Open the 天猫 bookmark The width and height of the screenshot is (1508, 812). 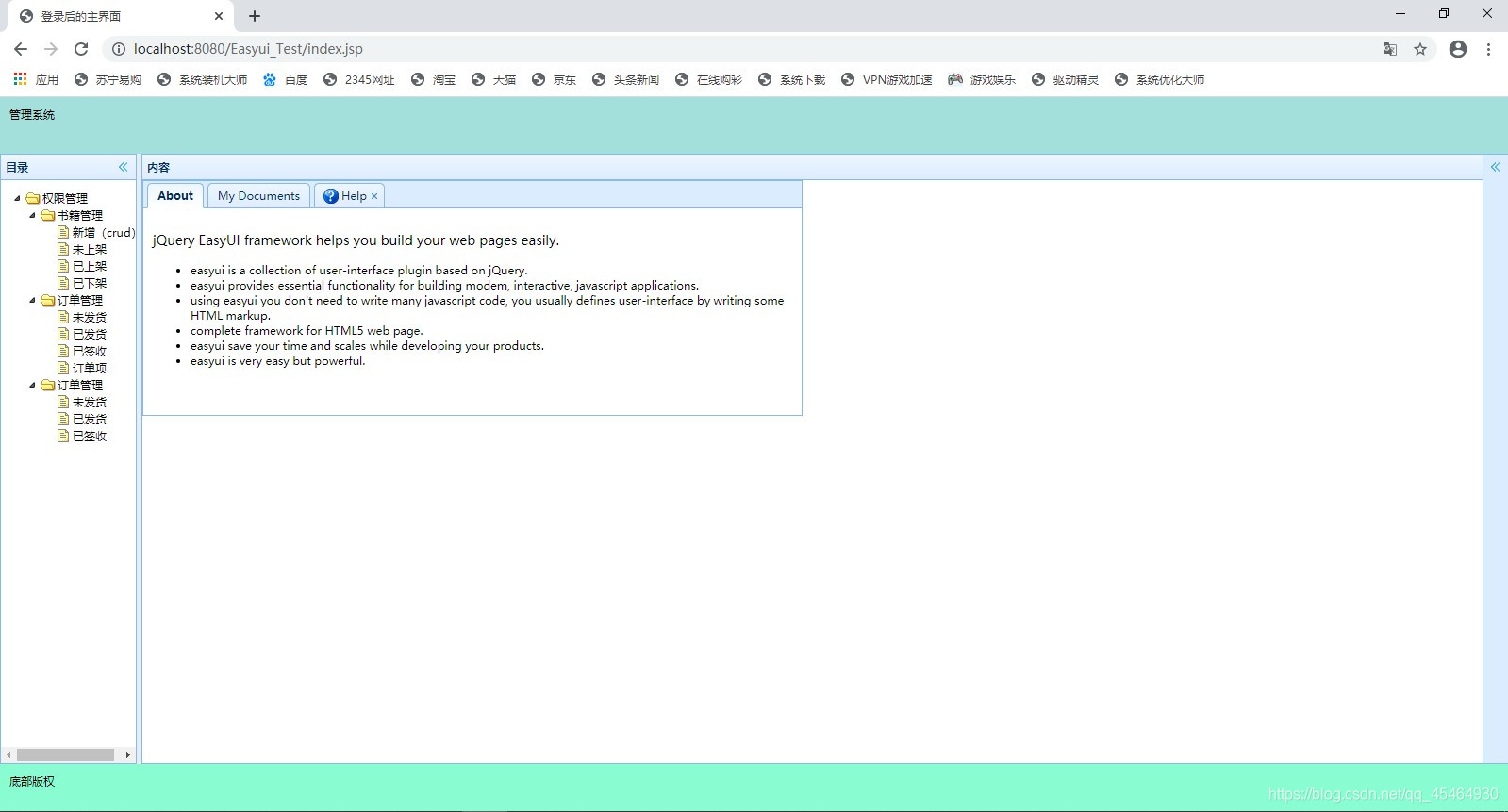[493, 79]
